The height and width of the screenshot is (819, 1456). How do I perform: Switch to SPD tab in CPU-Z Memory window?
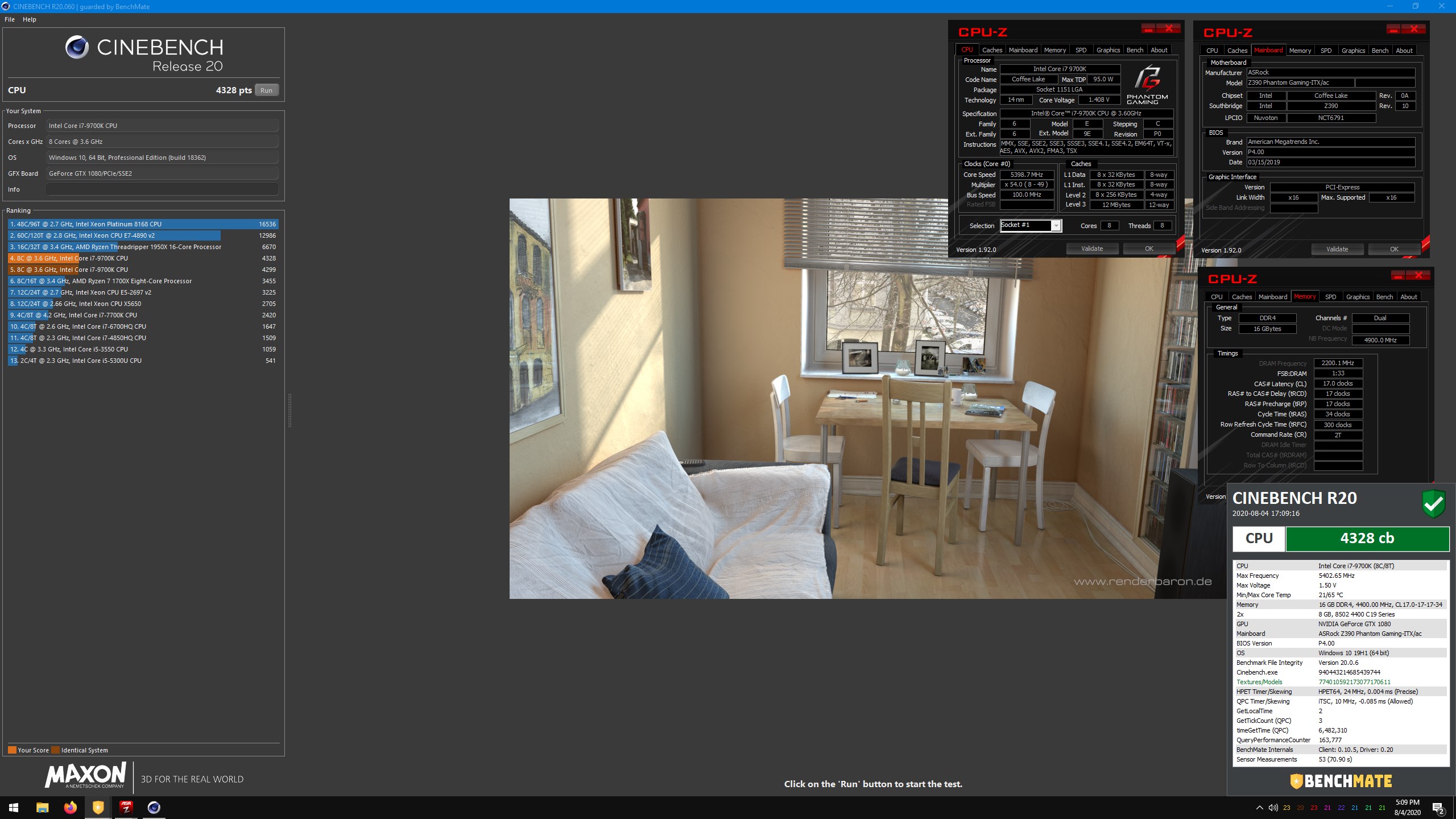pos(1330,297)
